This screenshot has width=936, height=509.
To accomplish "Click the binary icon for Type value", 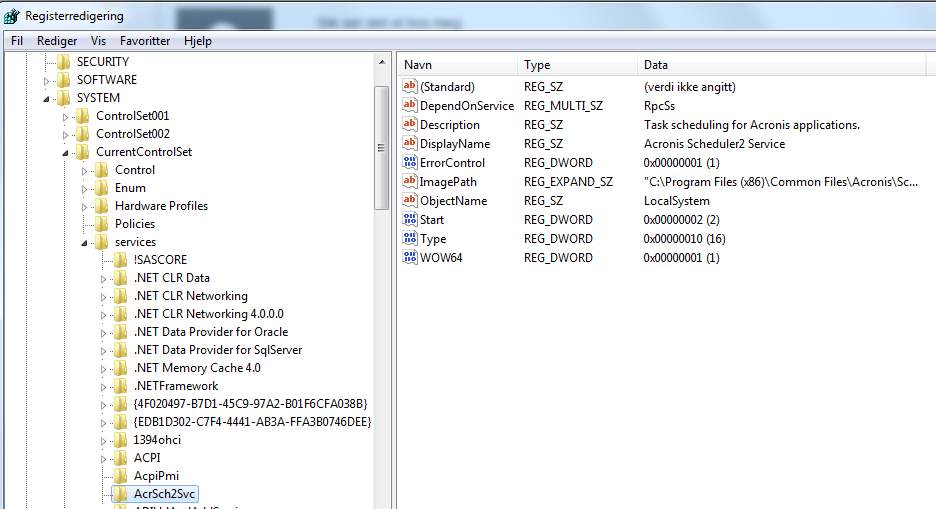I will 410,238.
